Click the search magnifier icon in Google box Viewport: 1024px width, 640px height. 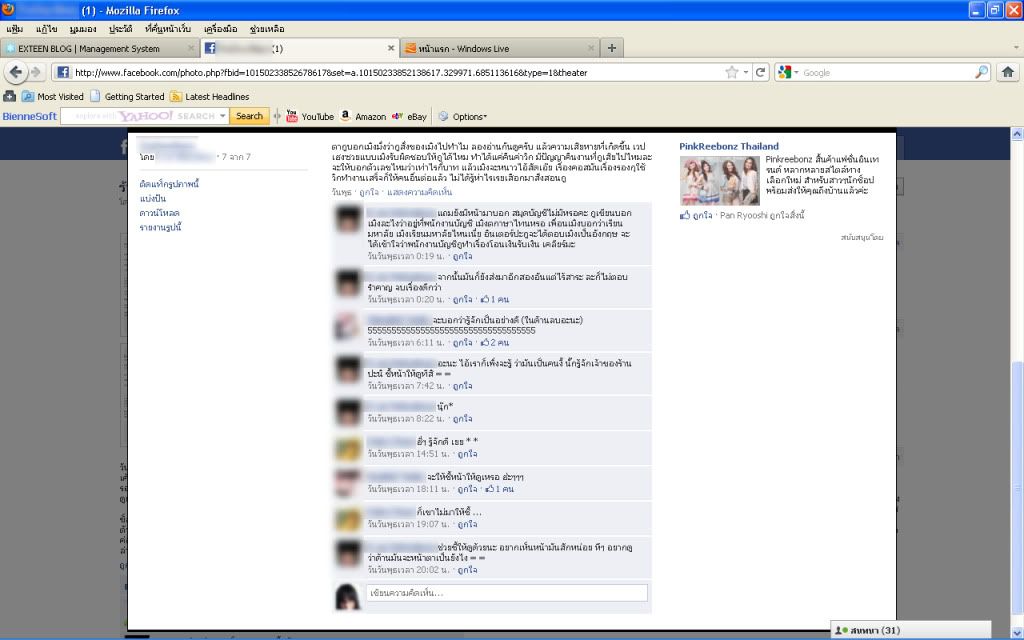[x=982, y=72]
